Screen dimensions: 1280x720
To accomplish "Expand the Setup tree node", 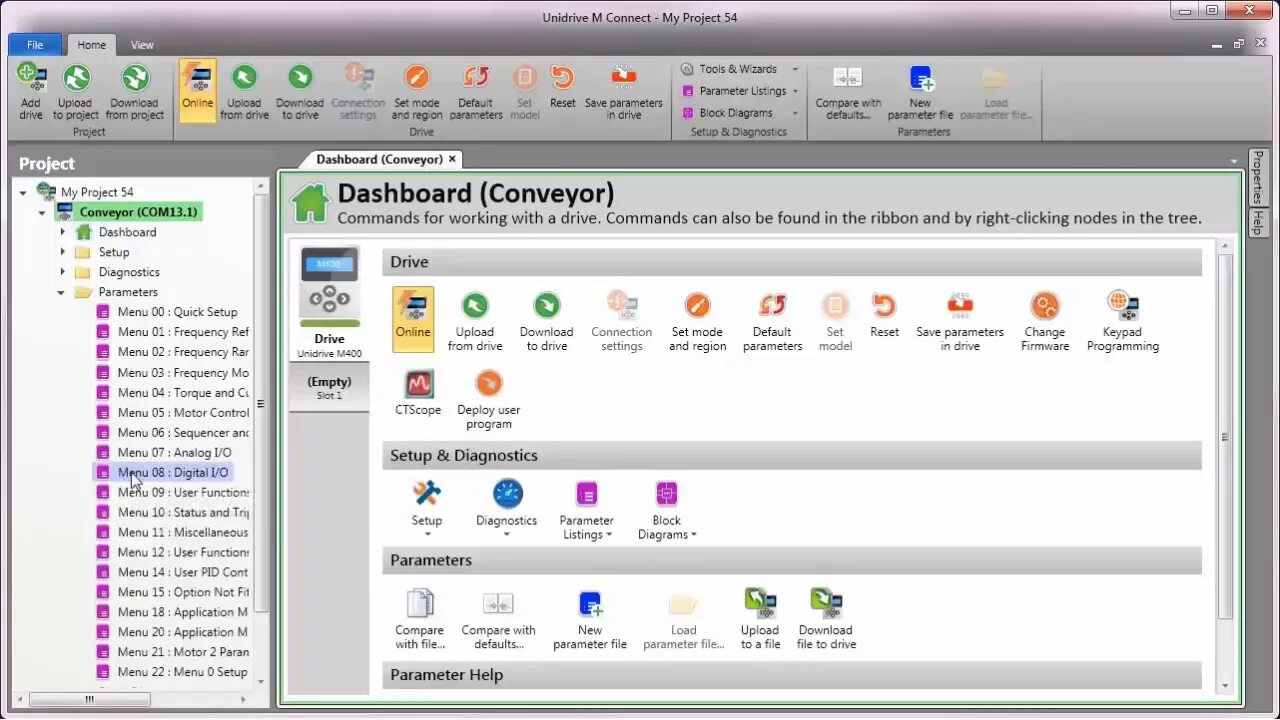I will 62,252.
